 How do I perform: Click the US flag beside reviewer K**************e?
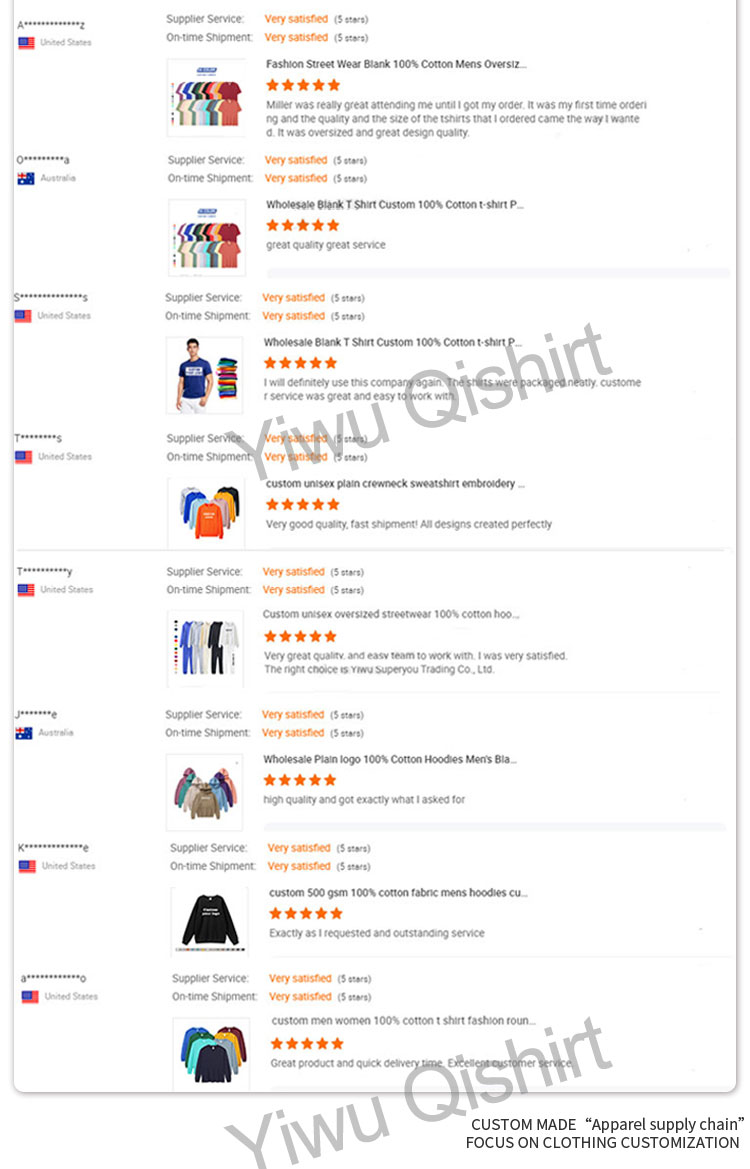[28, 866]
